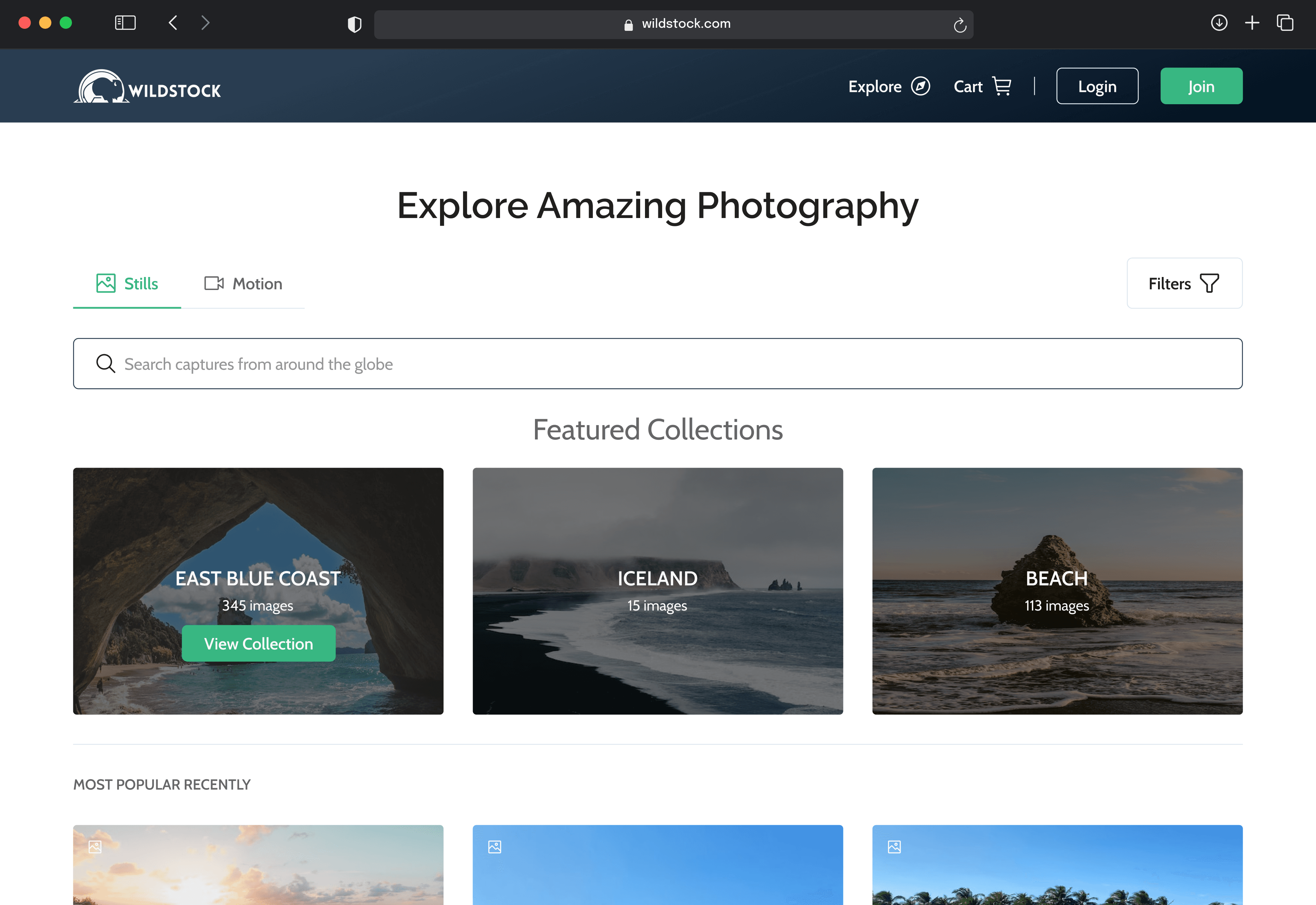Show Safari downloads

click(x=1219, y=23)
